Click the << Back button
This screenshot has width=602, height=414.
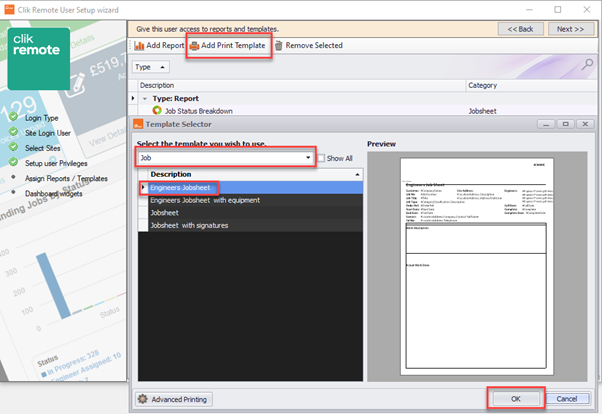click(520, 29)
